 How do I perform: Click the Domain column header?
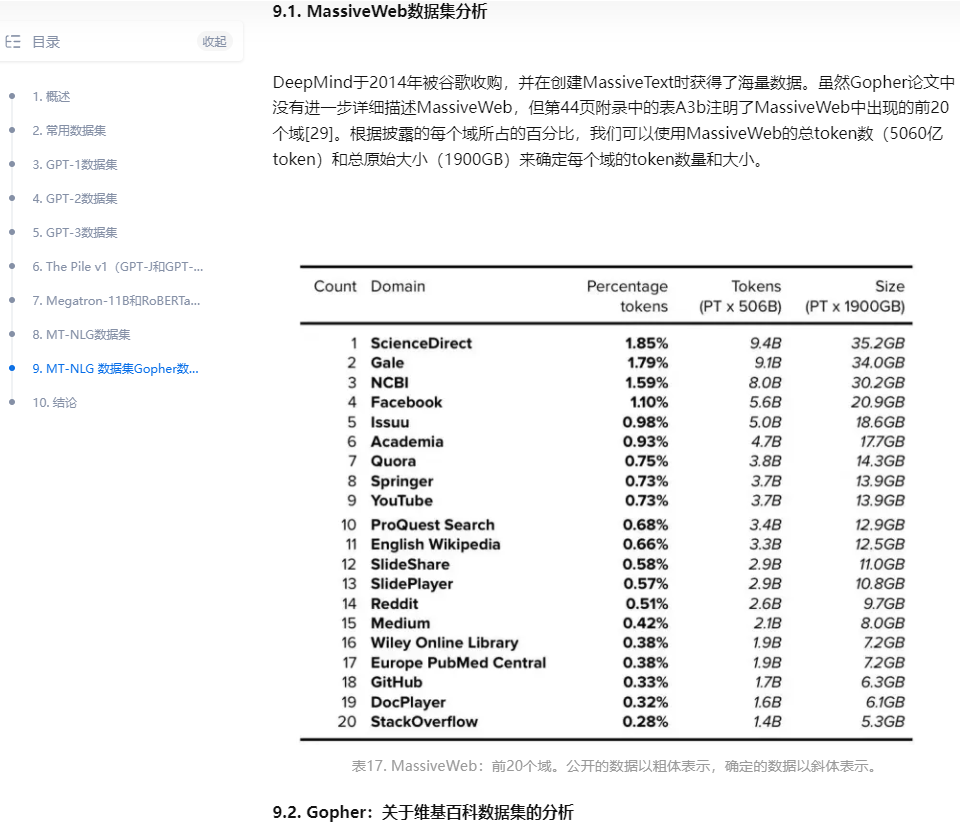398,286
